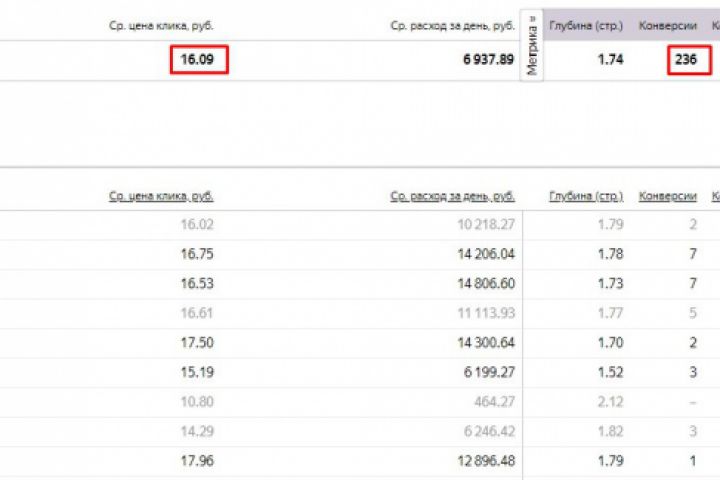Select the Ср. расход за день, руб. label in totals header
This screenshot has width=720, height=480.
pyautogui.click(x=452, y=26)
